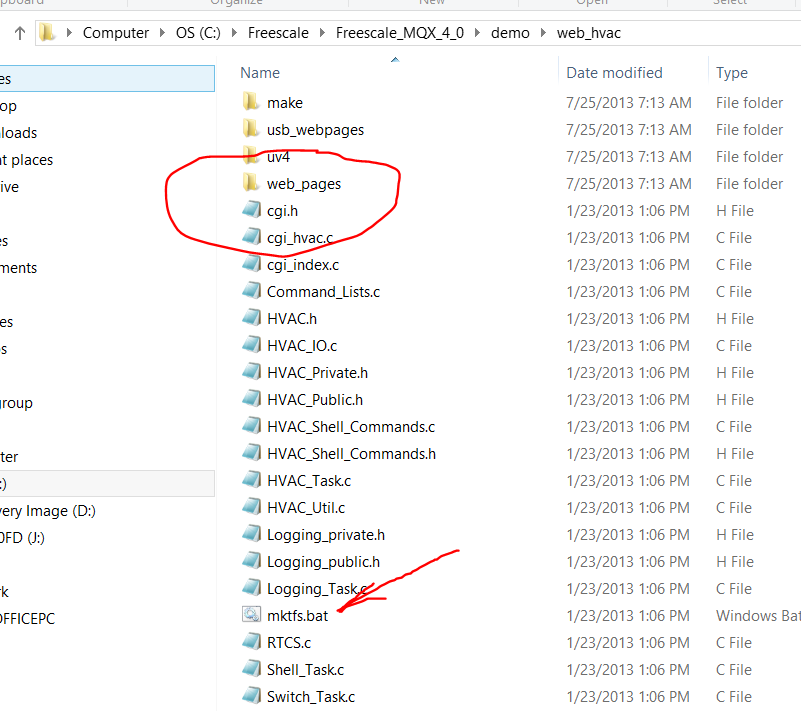Click web_hvac in the address bar
Image resolution: width=801 pixels, height=712 pixels.
pyautogui.click(x=589, y=33)
